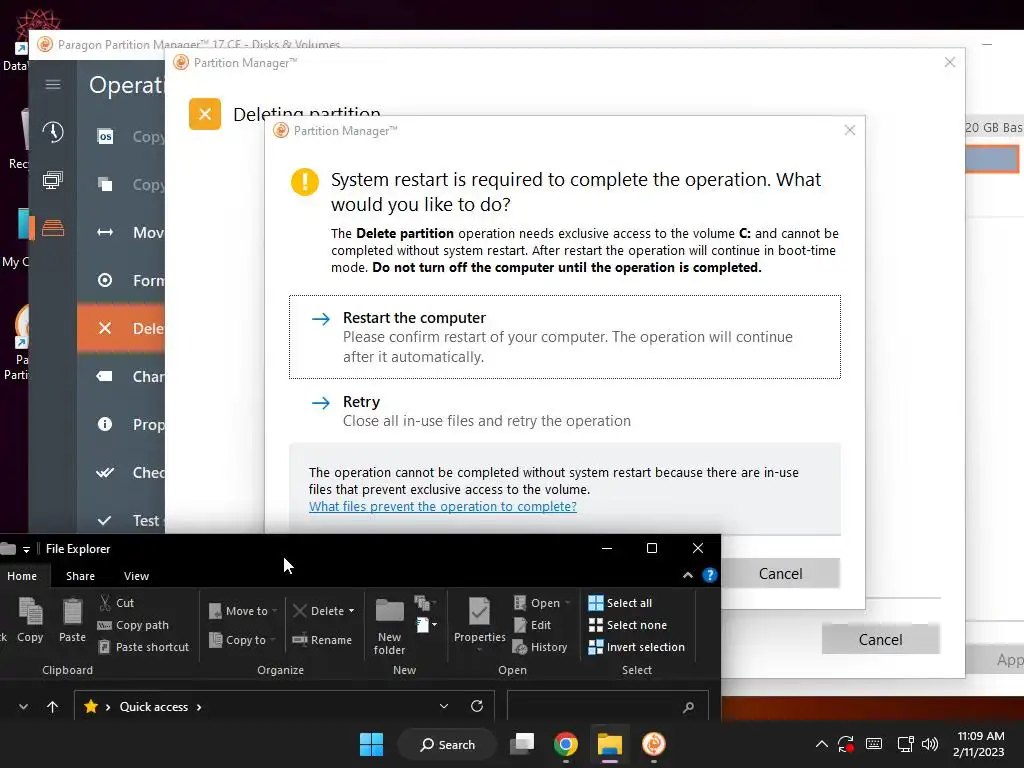Image resolution: width=1024 pixels, height=768 pixels.
Task: Open File Explorer help question icon
Action: point(709,575)
